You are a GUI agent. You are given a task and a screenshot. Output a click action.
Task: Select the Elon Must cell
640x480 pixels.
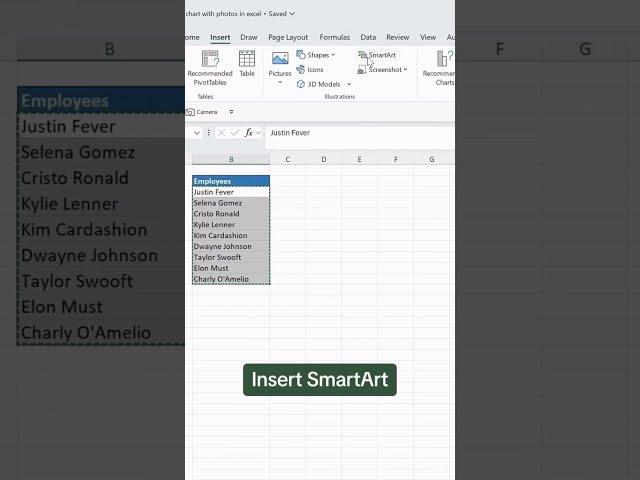pos(231,268)
